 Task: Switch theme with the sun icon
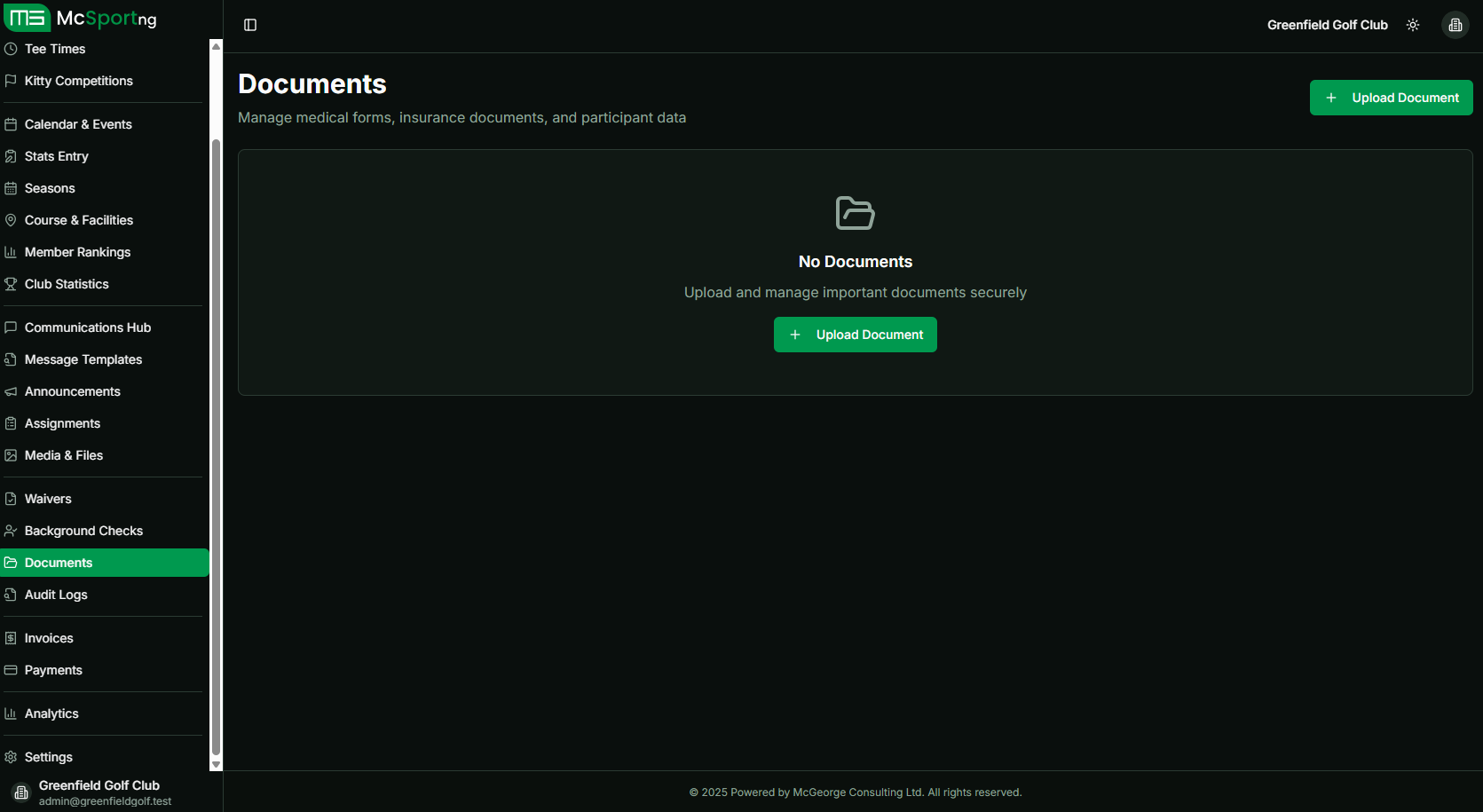click(x=1413, y=25)
